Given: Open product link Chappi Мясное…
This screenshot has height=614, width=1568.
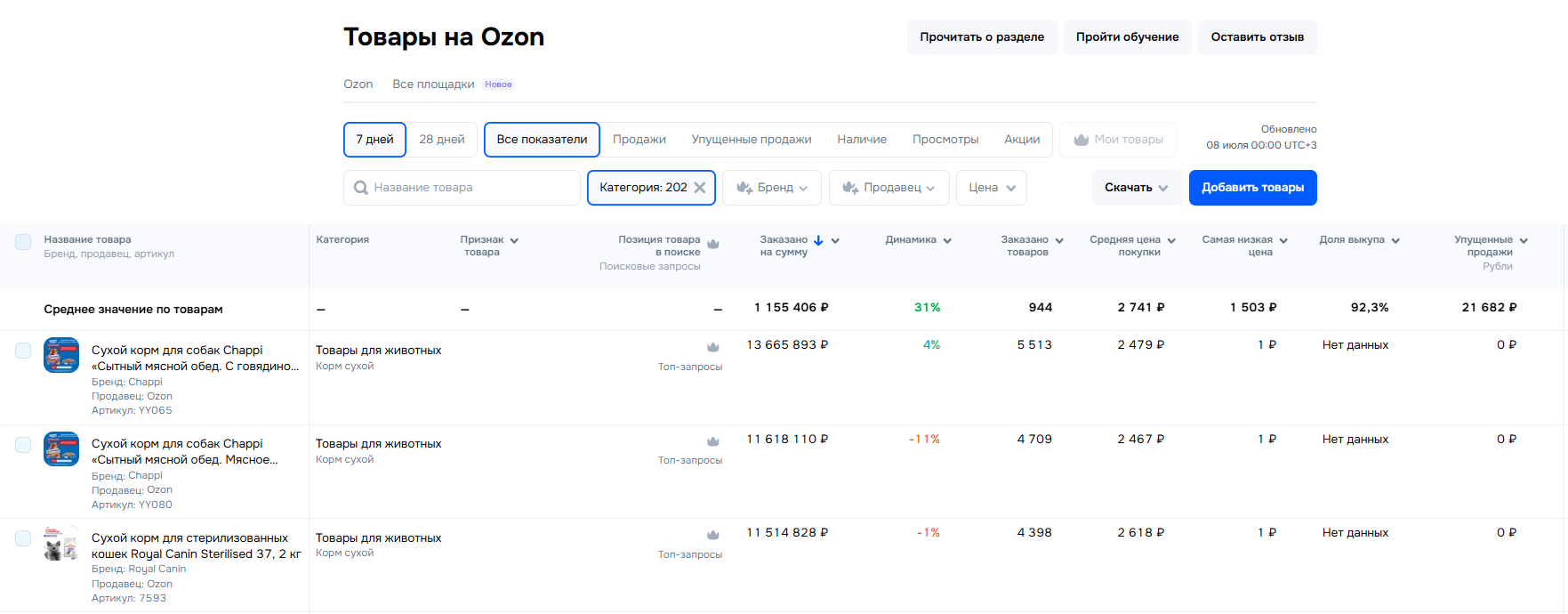Looking at the screenshot, I should (x=184, y=452).
